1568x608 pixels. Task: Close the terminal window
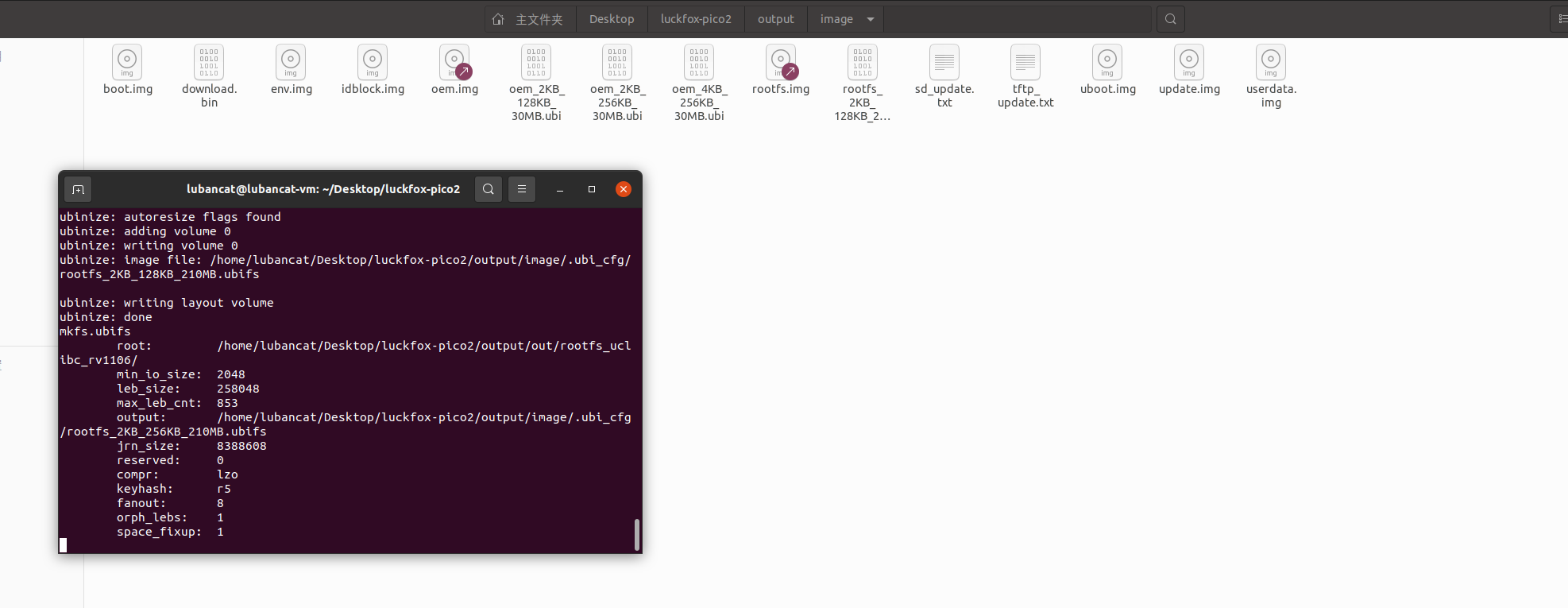(624, 189)
